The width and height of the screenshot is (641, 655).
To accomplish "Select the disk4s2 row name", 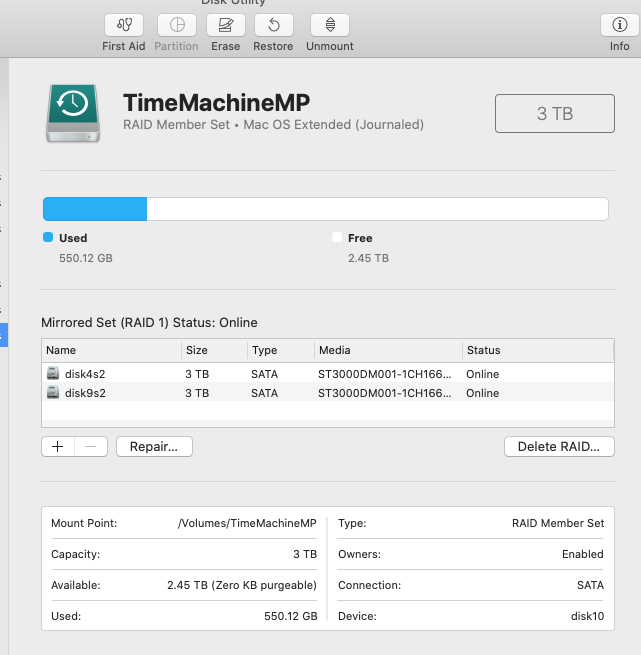I will 85,374.
